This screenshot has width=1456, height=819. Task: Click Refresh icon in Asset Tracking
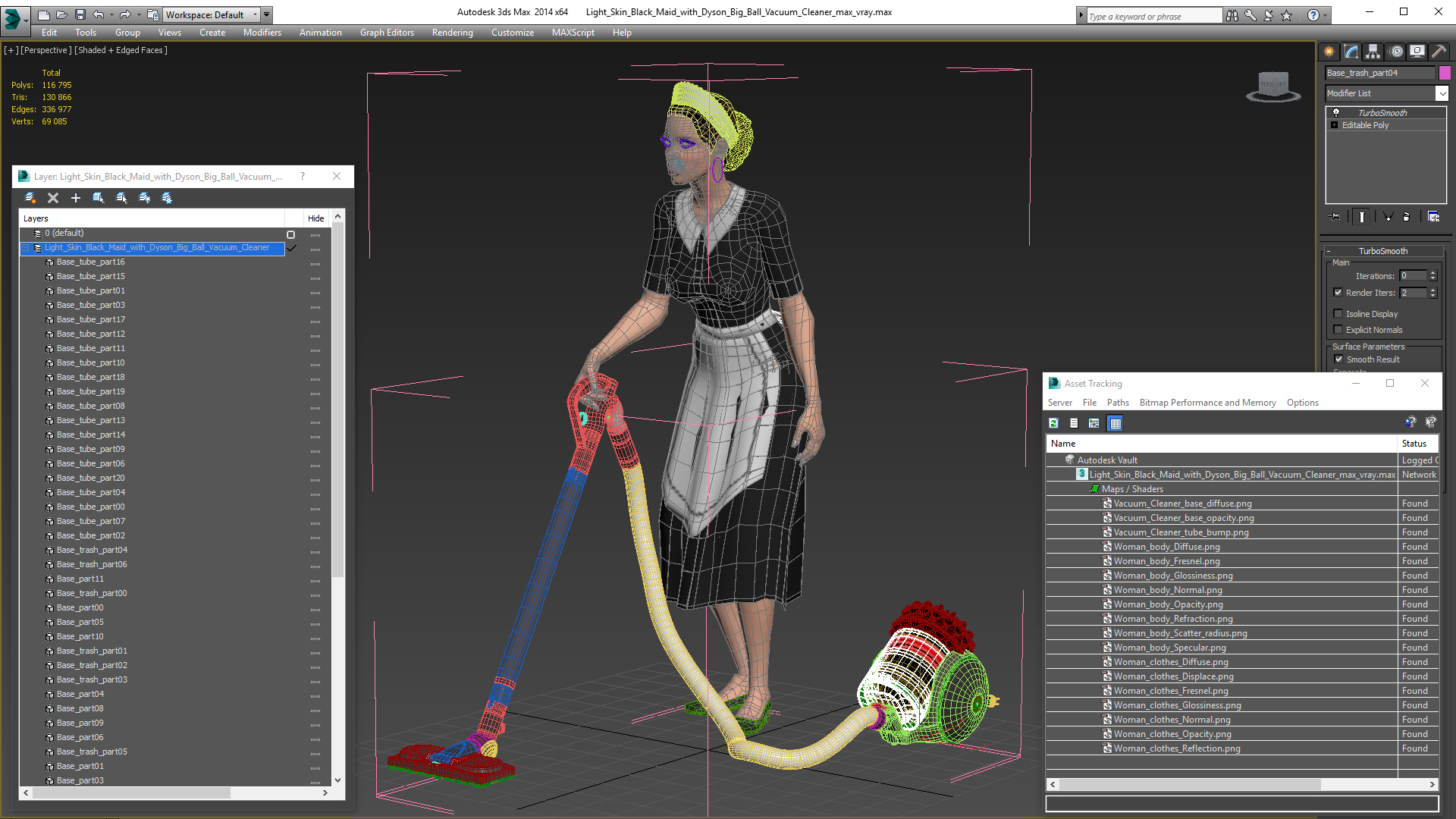click(x=1053, y=423)
